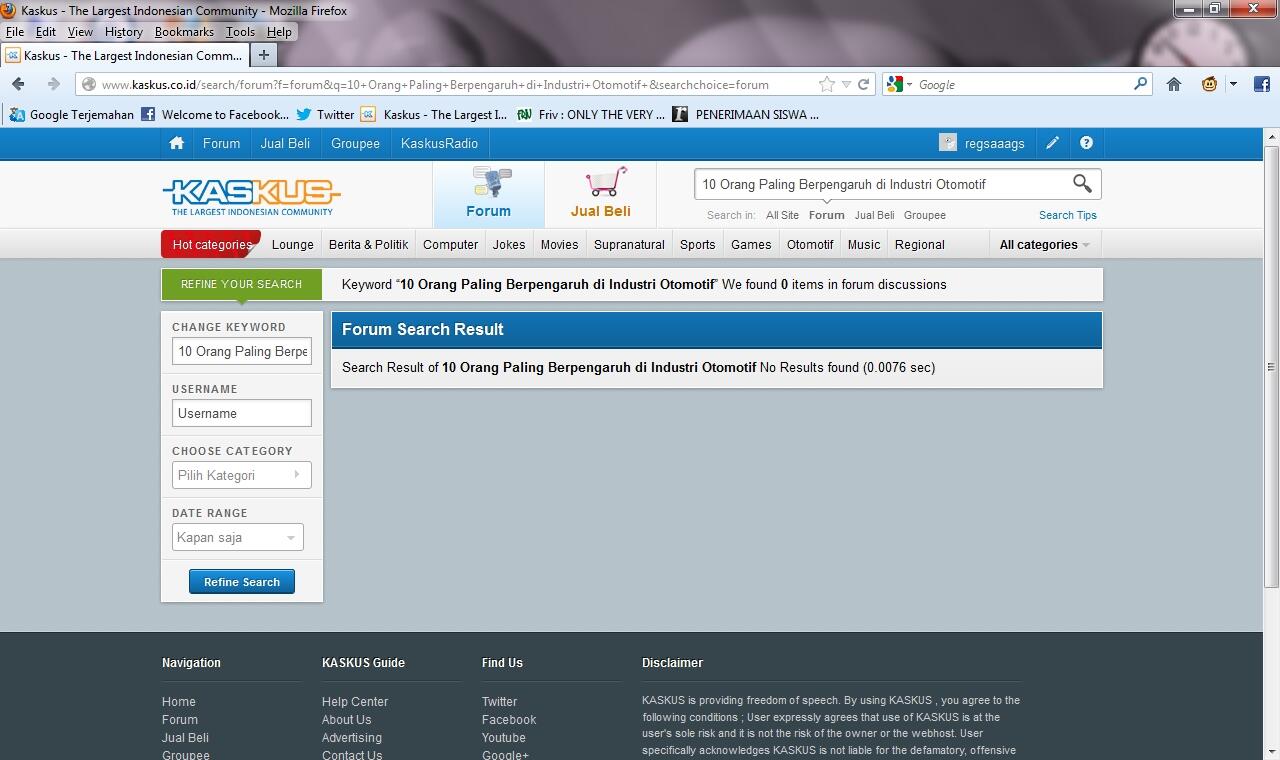Open the help question mark icon

pyautogui.click(x=1087, y=143)
